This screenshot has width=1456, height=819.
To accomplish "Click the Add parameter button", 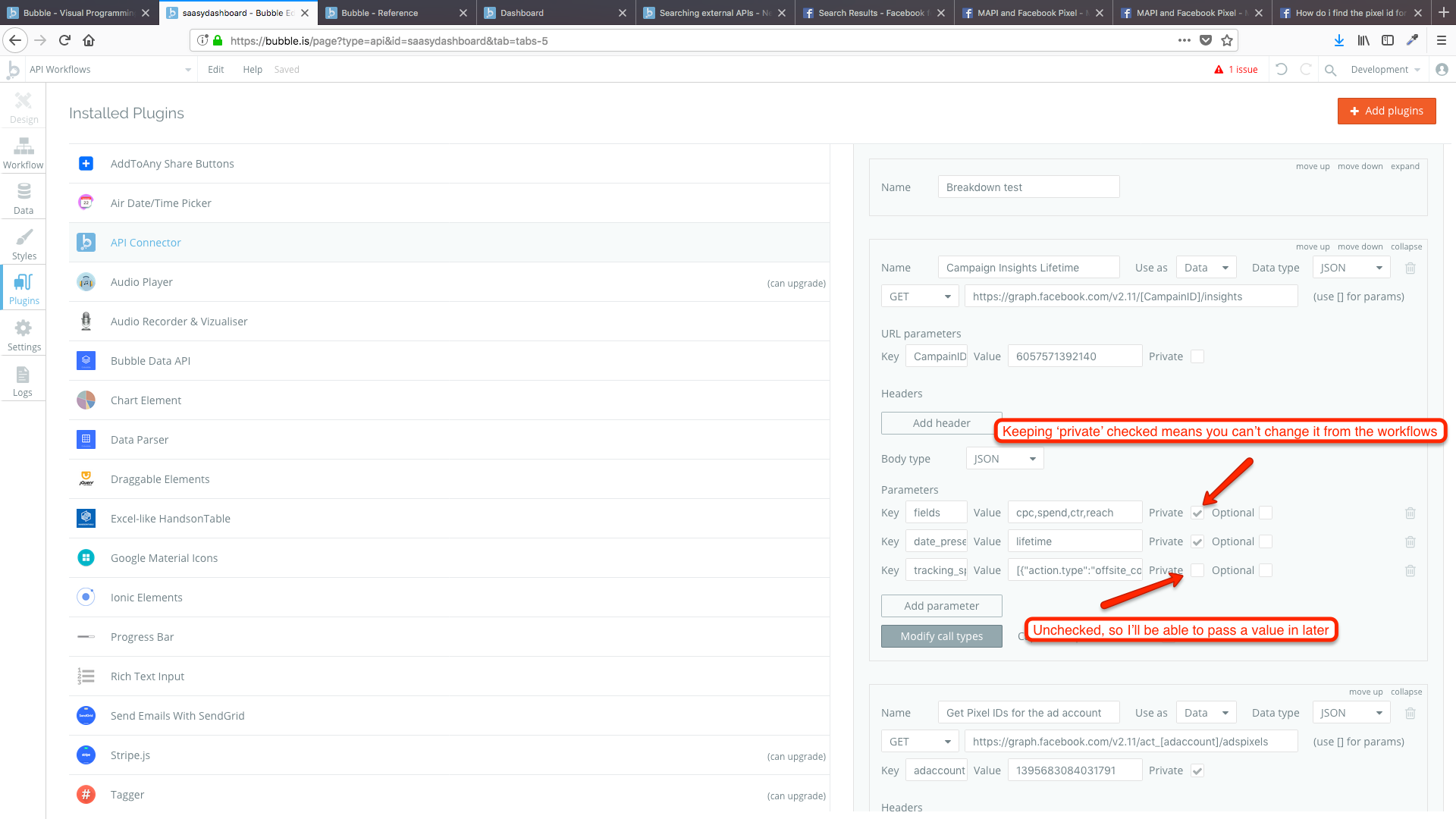I will click(x=941, y=606).
